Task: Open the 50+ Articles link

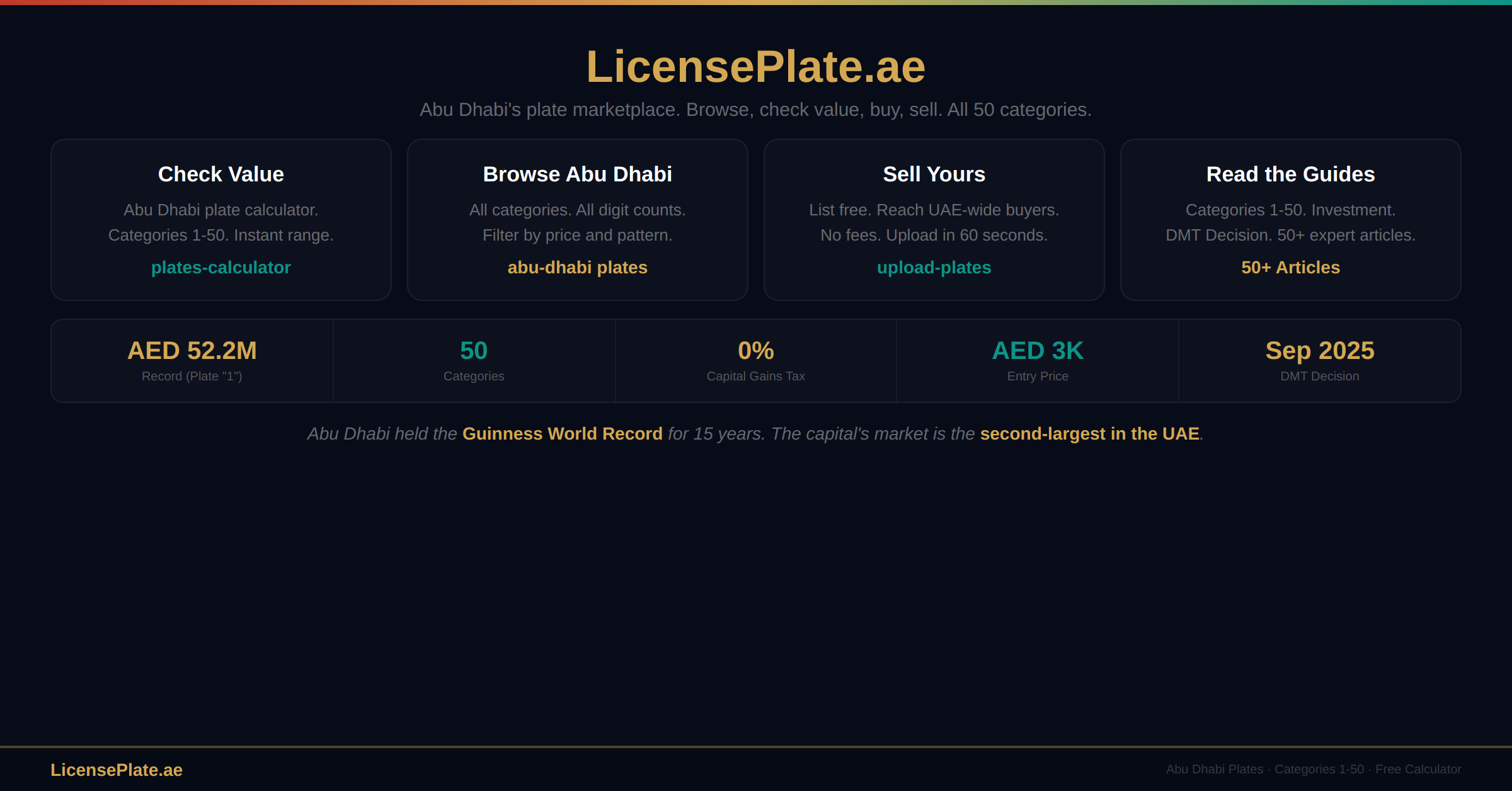Action: click(x=1290, y=268)
